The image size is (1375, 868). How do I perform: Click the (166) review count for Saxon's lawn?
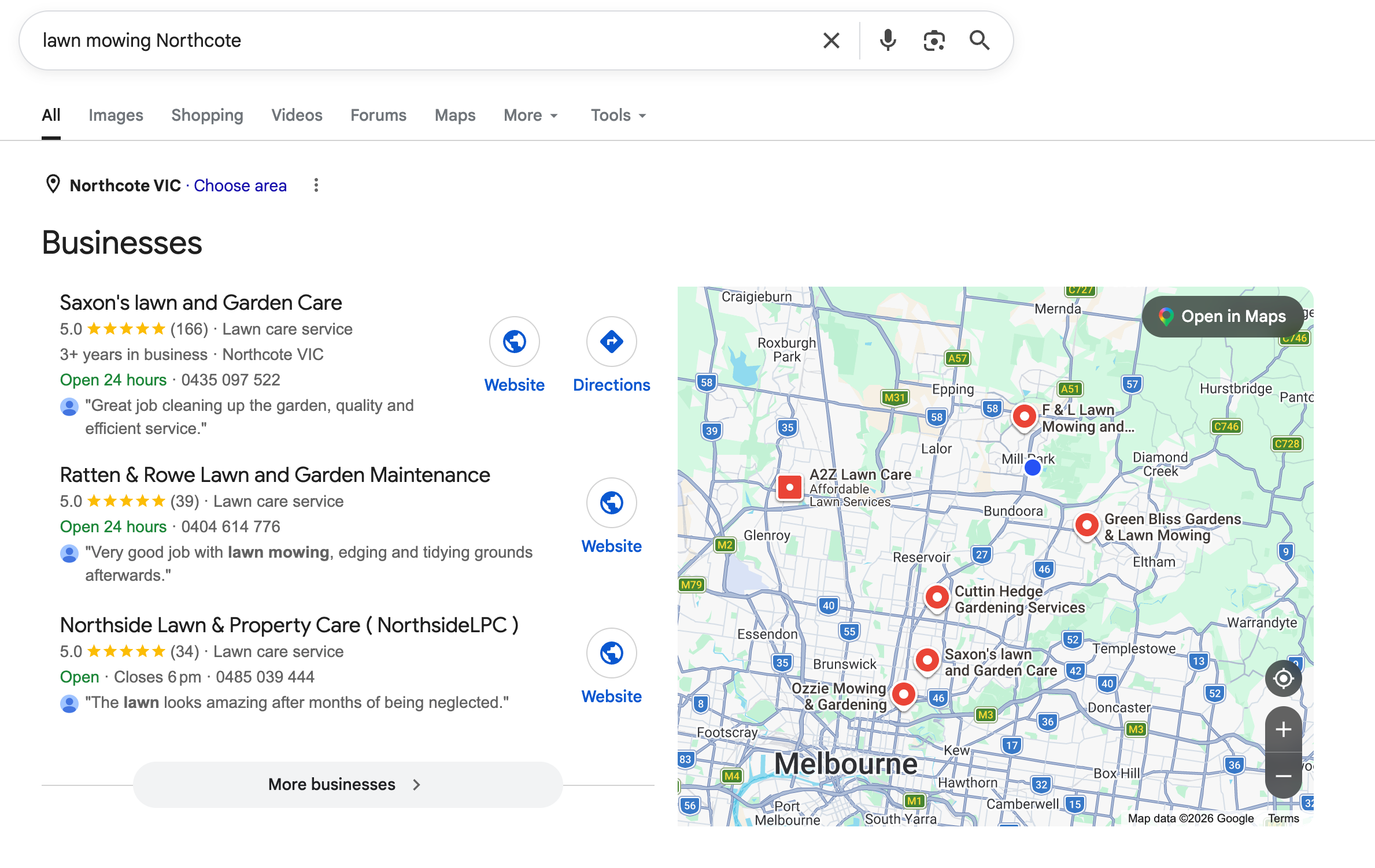pos(189,329)
